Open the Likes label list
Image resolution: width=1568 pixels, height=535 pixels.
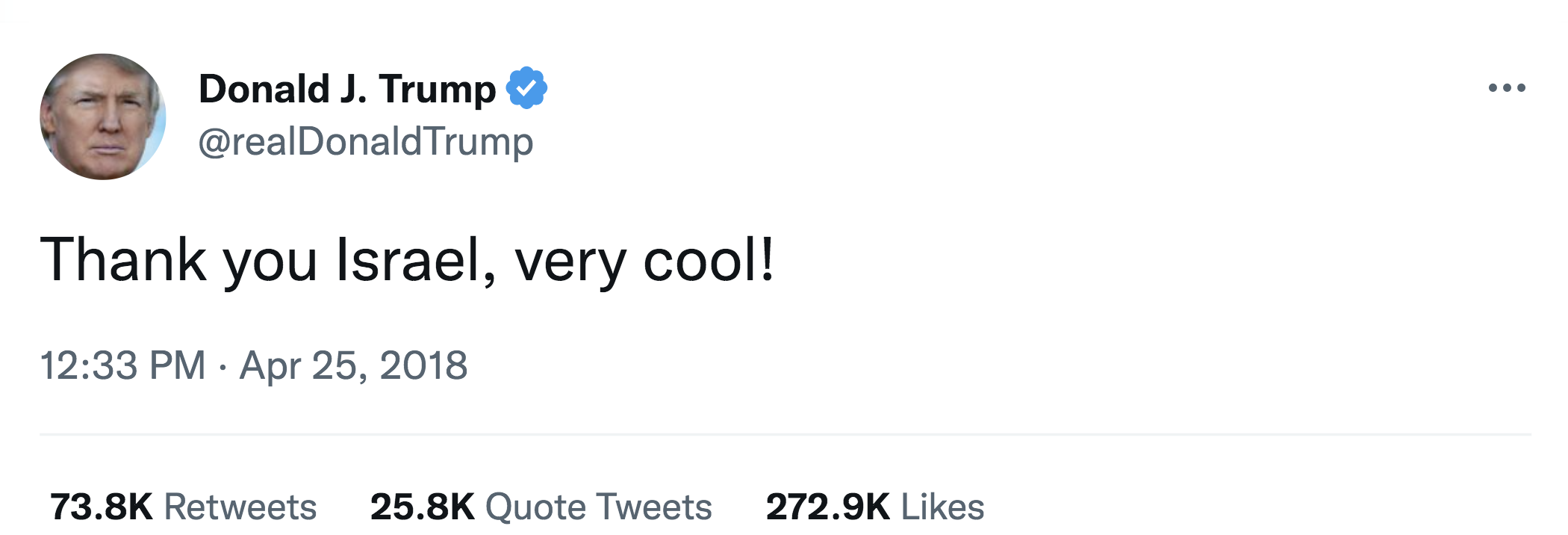[943, 507]
